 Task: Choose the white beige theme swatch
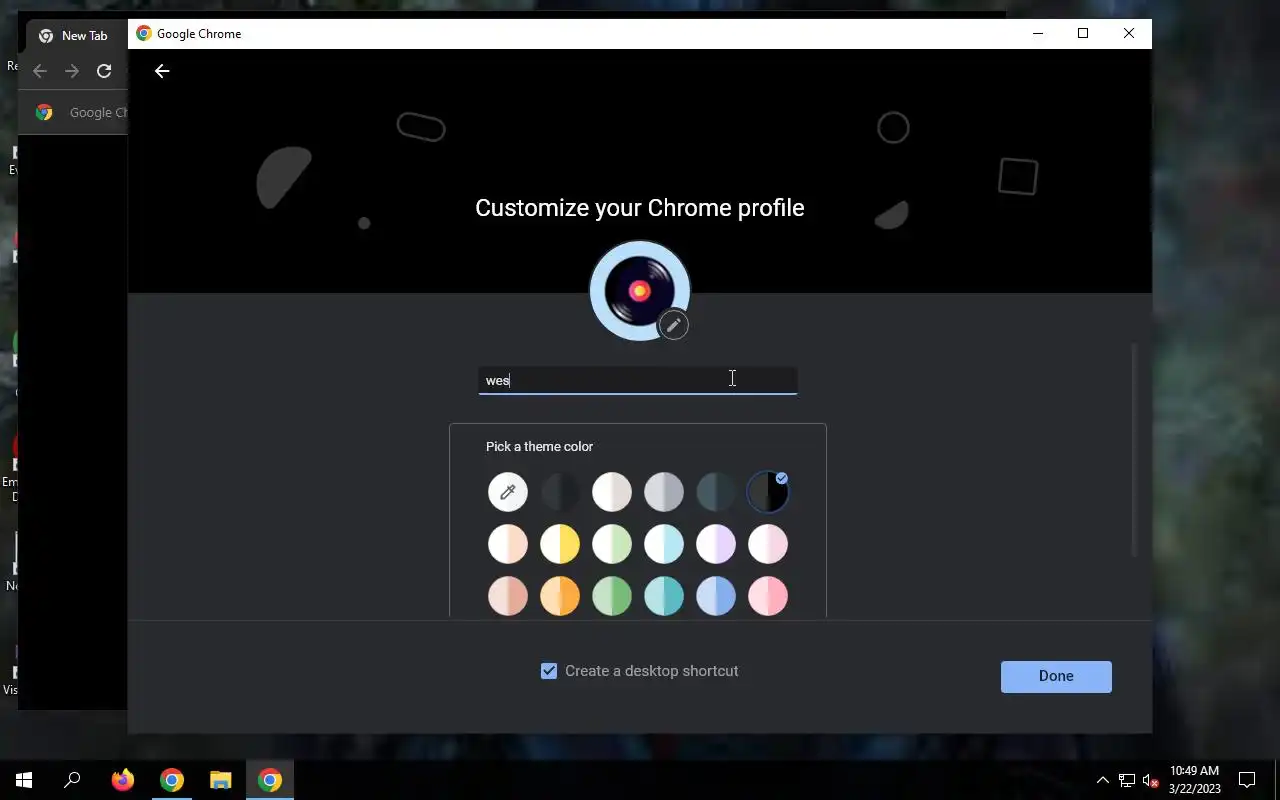pos(612,492)
